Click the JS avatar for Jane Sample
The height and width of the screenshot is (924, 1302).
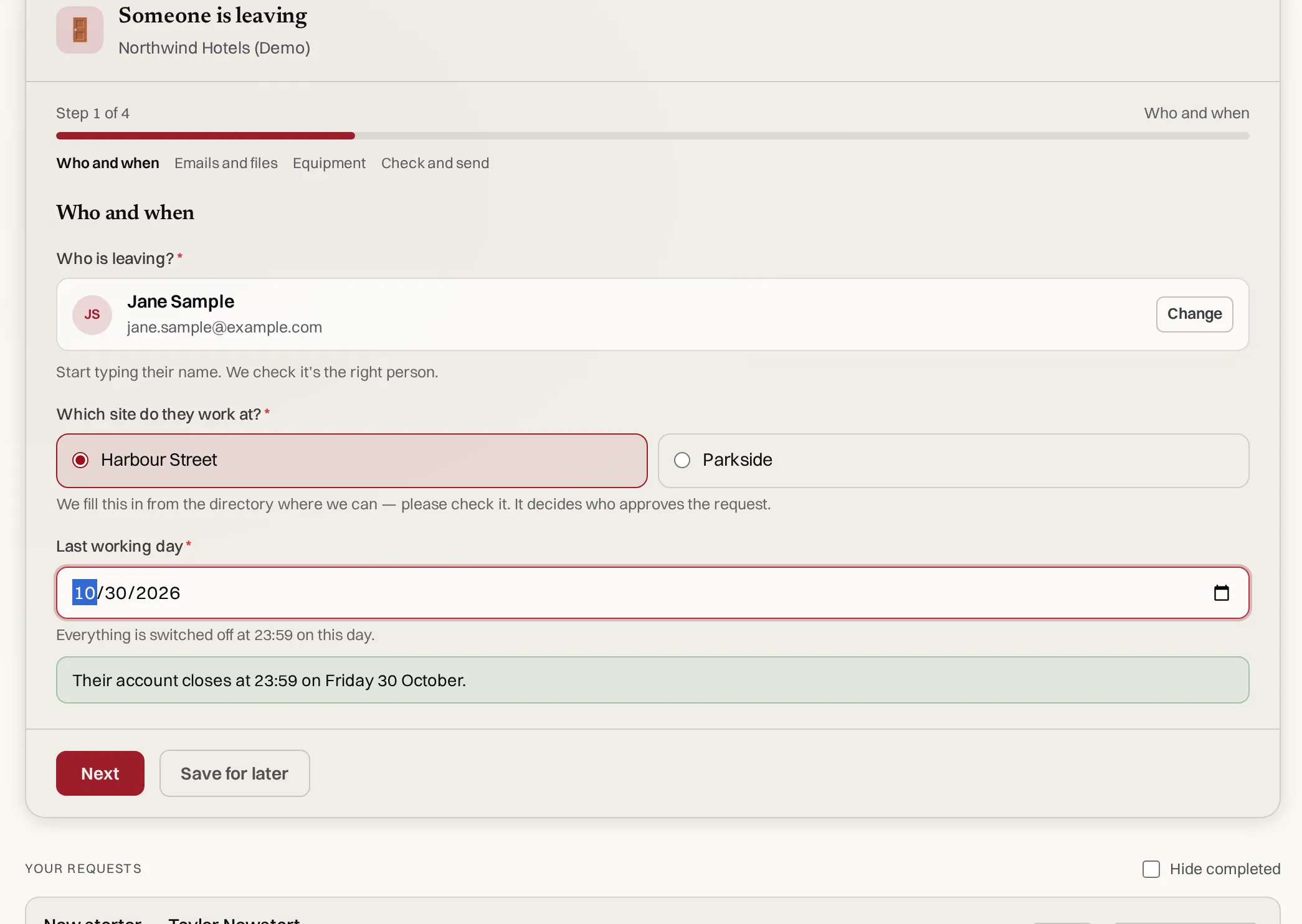click(x=92, y=314)
